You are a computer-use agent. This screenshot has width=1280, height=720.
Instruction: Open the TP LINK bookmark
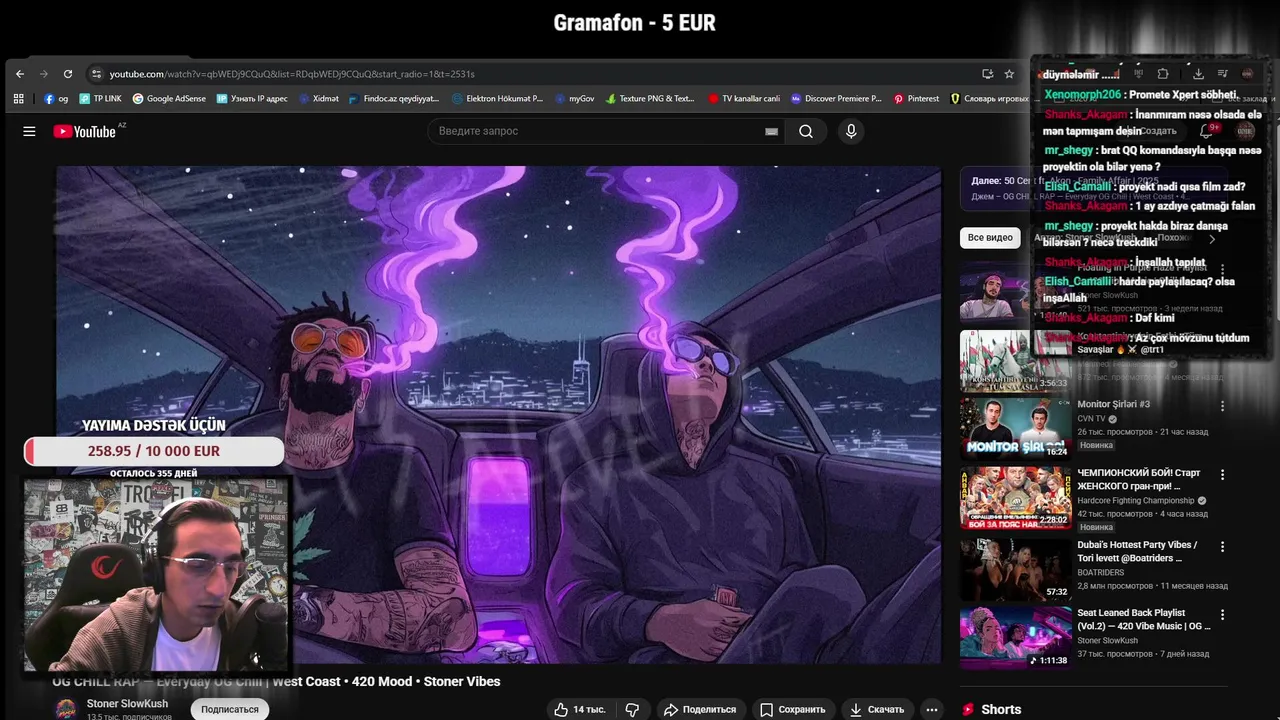pos(100,99)
